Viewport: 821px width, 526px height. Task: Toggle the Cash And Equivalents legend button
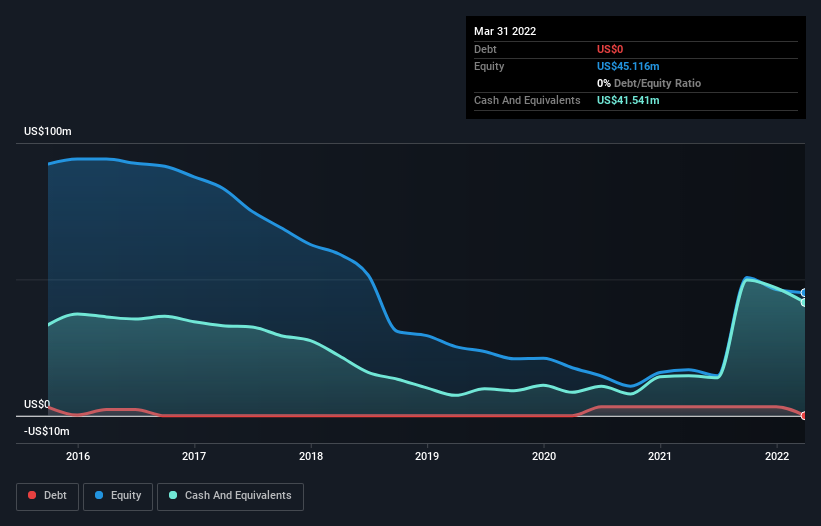[x=230, y=496]
